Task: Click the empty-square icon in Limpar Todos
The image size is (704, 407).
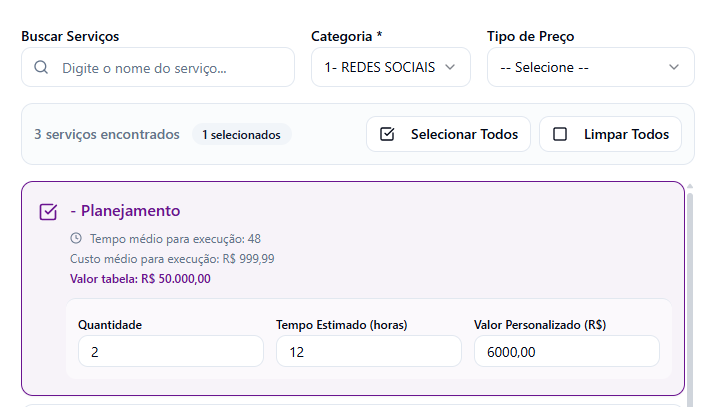Action: (560, 134)
